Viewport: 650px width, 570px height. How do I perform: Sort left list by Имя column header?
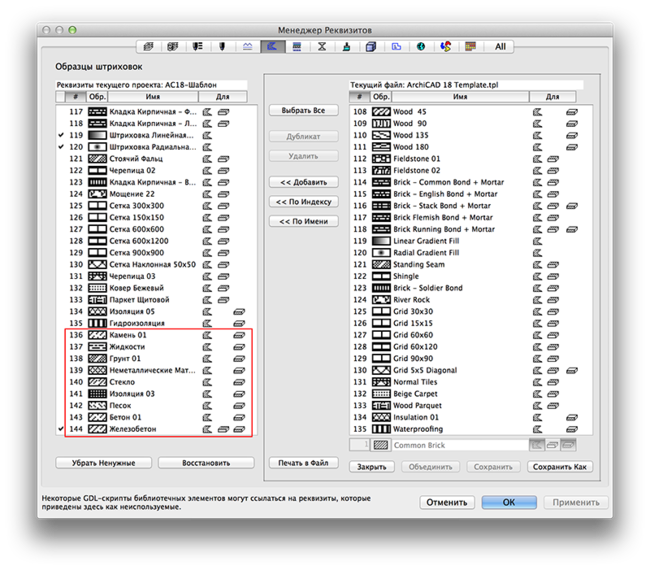click(x=153, y=97)
